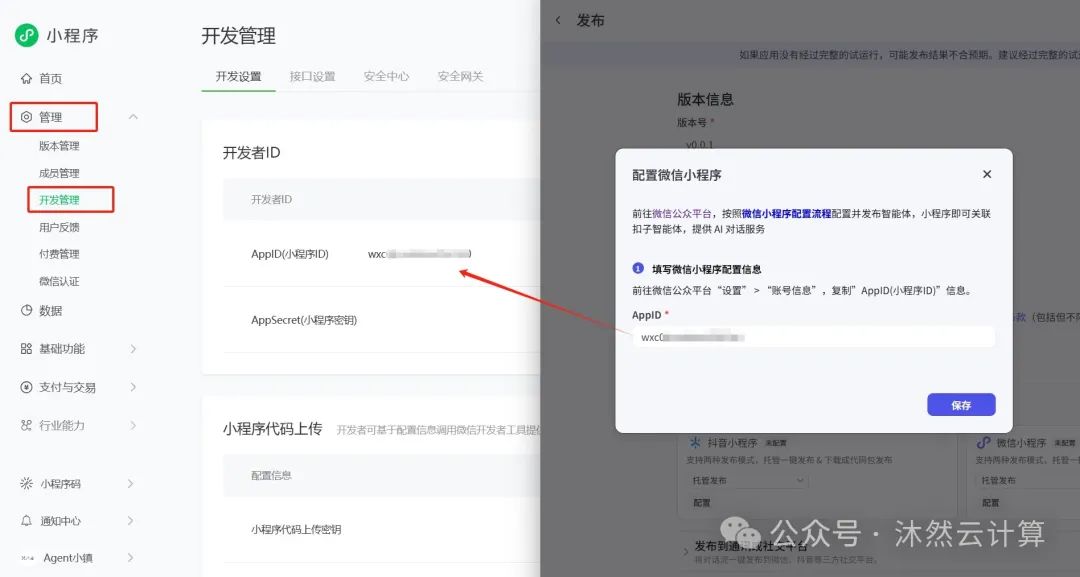Collapse the 管理 sidebar section
Image resolution: width=1080 pixels, height=577 pixels.
tap(133, 117)
